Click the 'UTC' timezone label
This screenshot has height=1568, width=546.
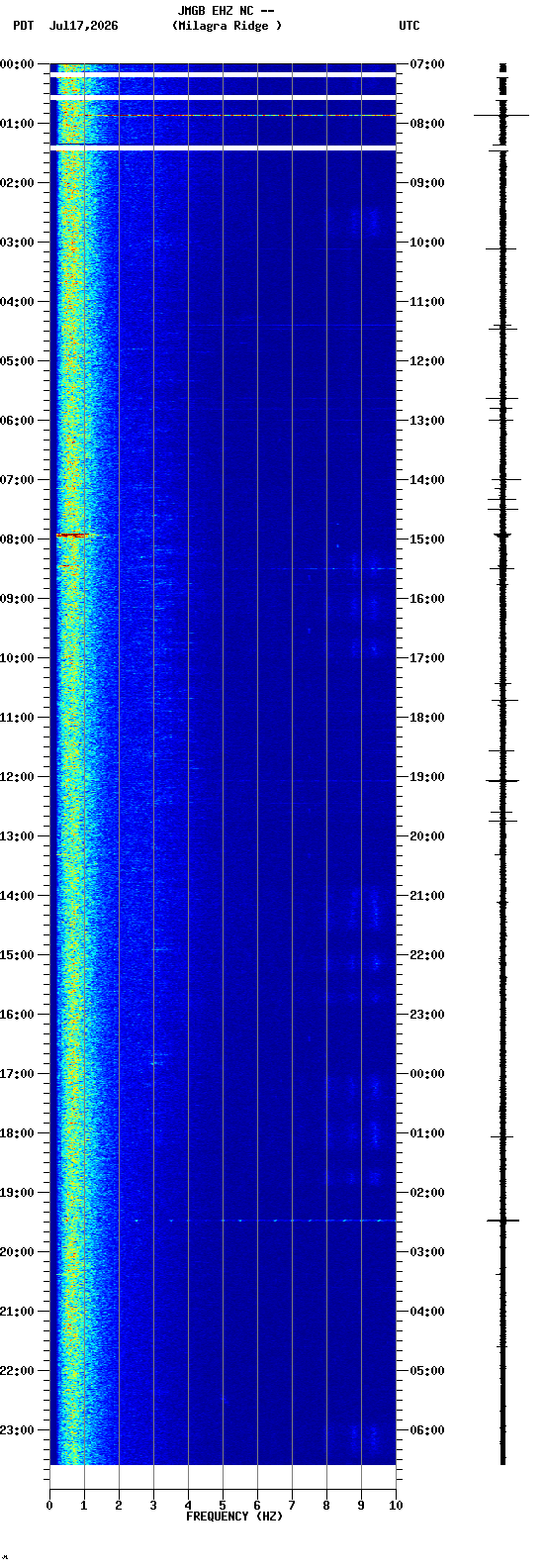click(409, 26)
